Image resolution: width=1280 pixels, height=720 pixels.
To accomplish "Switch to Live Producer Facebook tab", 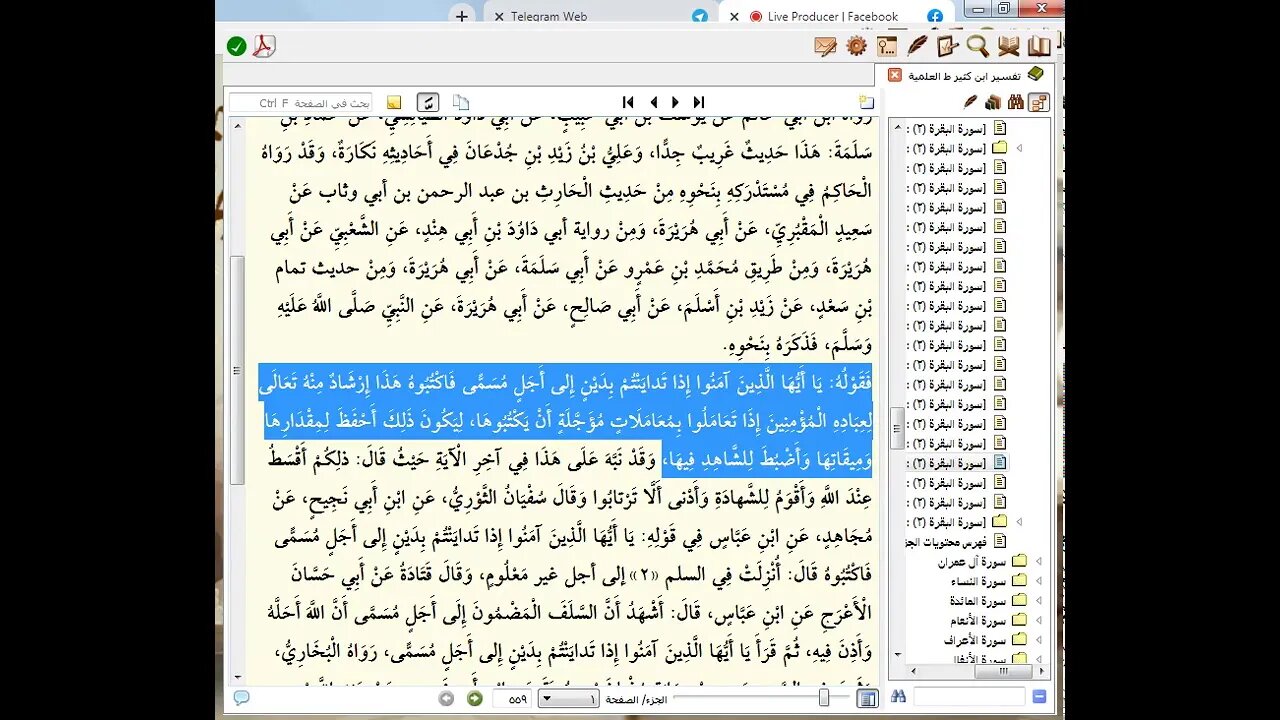I will click(833, 16).
